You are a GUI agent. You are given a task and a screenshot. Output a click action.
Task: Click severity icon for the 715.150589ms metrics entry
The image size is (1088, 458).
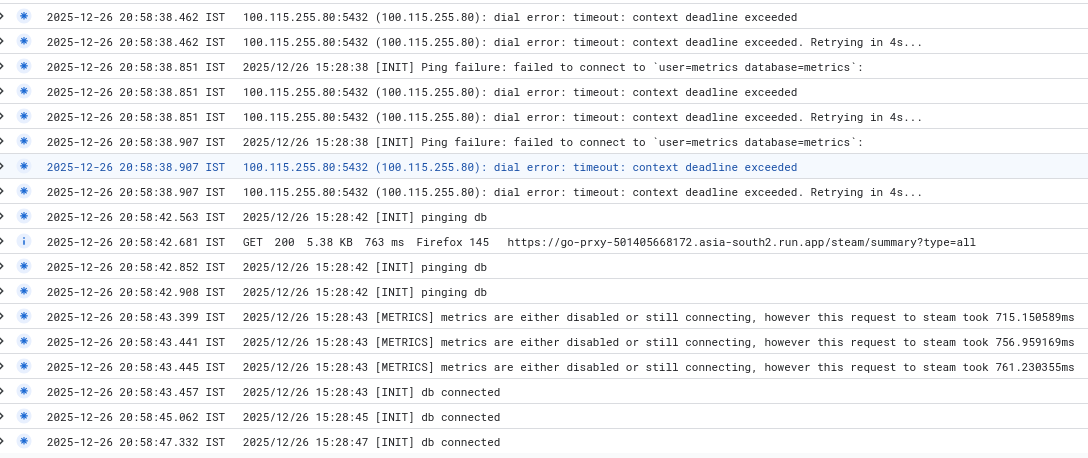24,316
